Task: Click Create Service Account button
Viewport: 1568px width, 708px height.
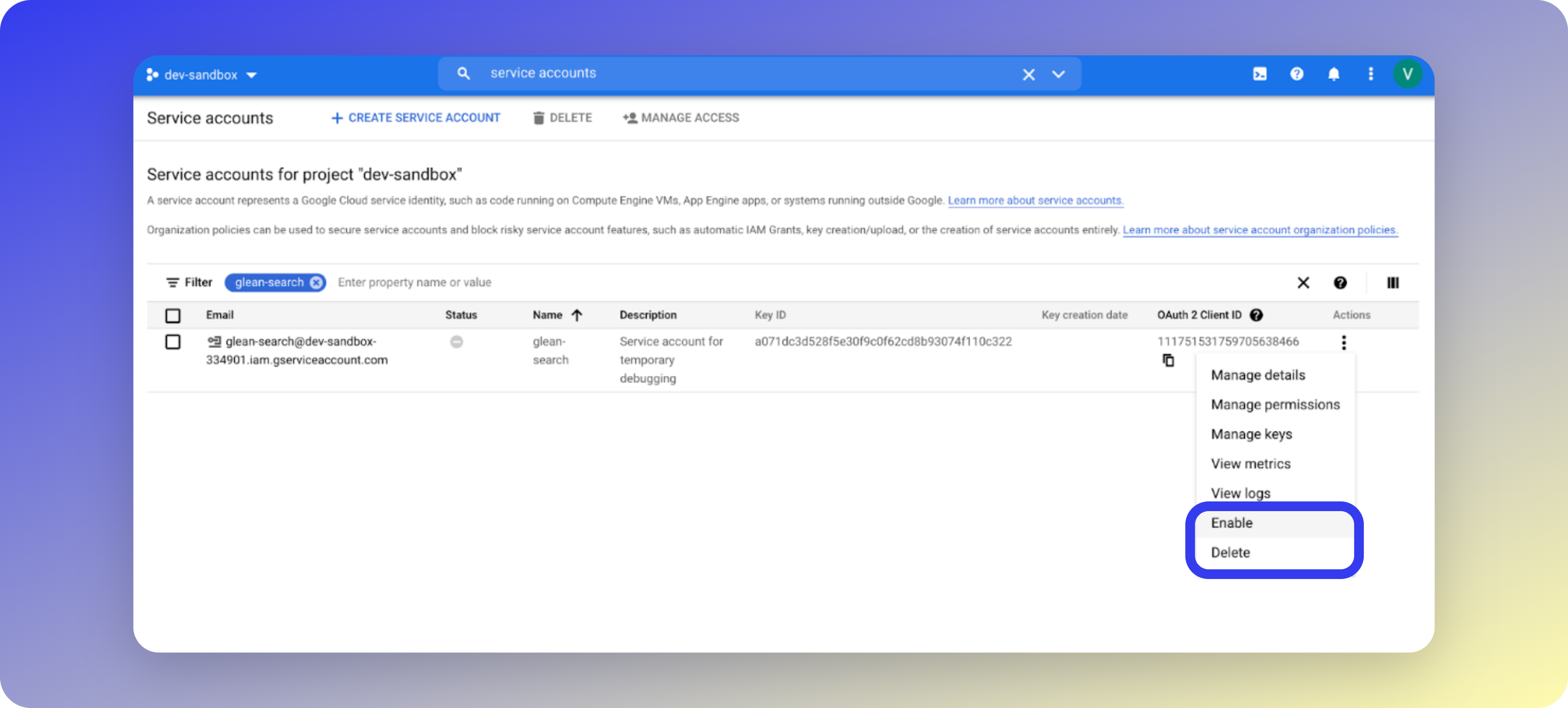Action: tap(416, 118)
